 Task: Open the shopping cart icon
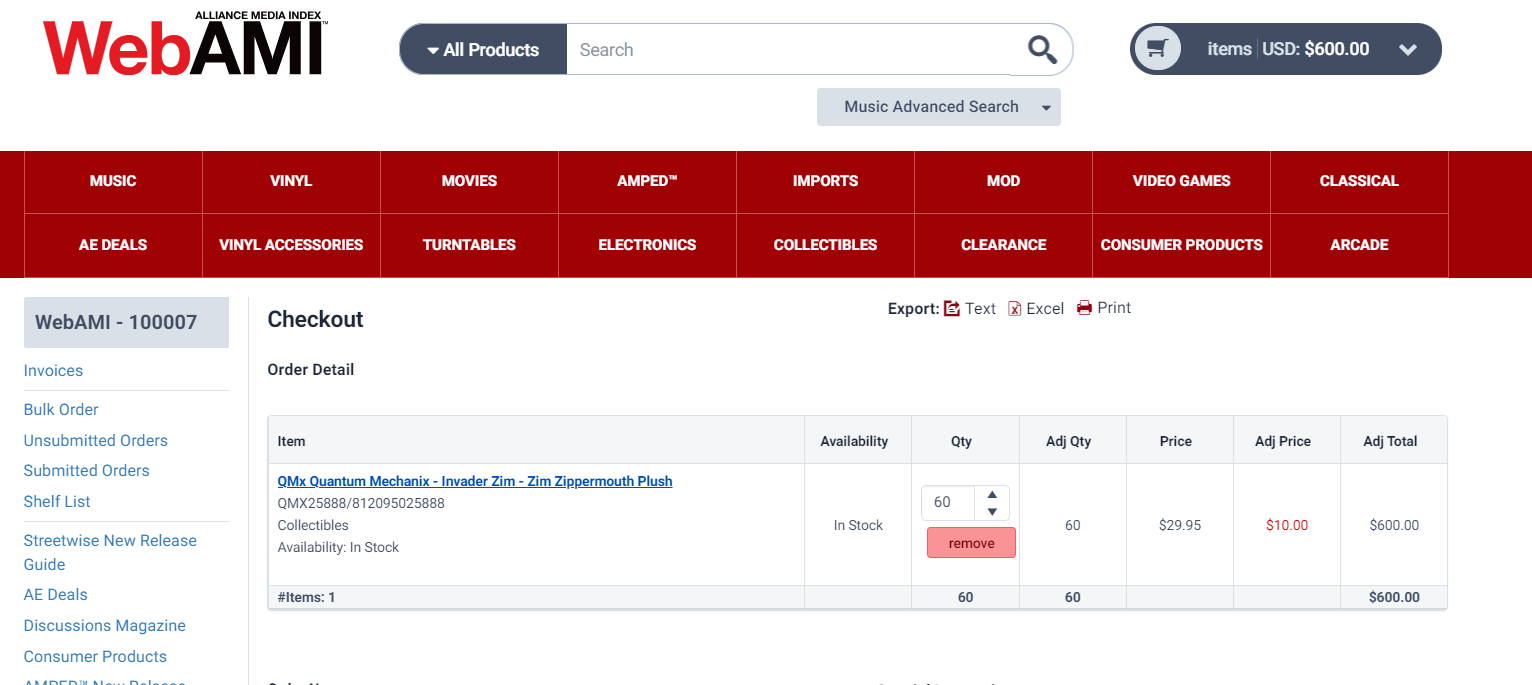1157,49
